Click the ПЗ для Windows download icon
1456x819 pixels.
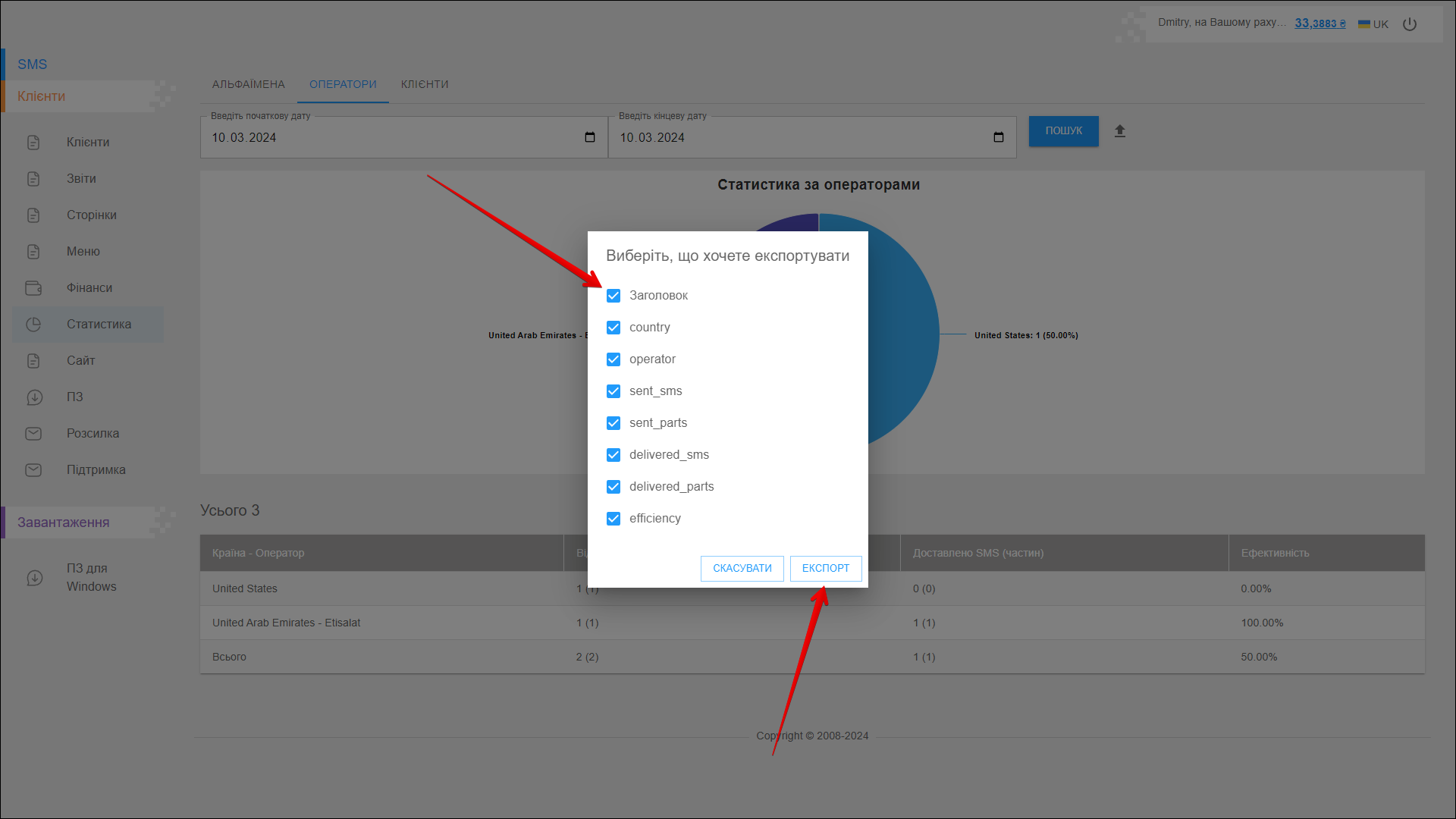point(35,578)
